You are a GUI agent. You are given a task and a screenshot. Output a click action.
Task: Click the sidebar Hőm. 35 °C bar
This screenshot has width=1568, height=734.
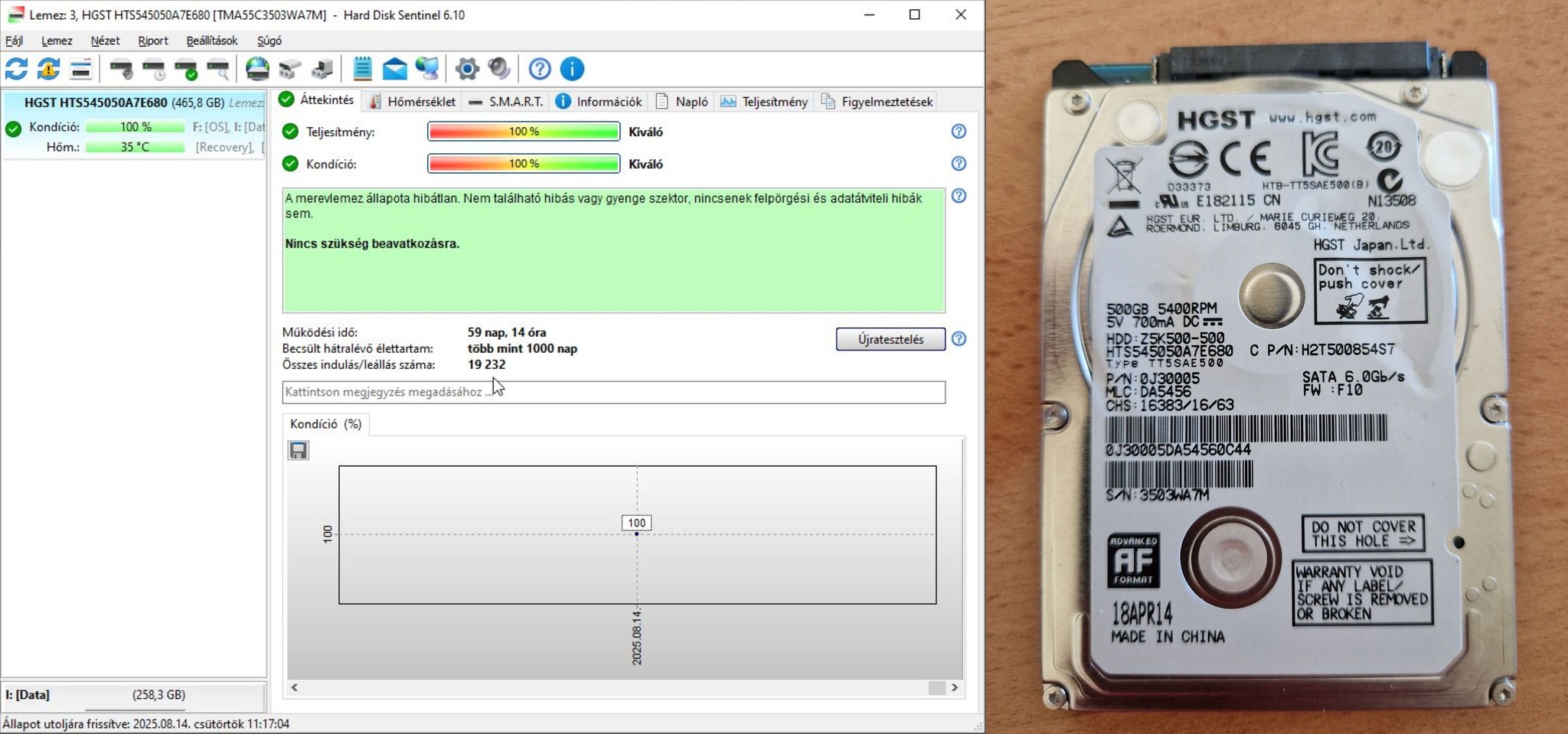(x=135, y=147)
